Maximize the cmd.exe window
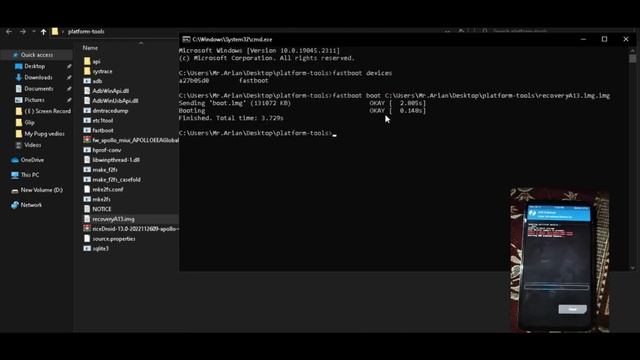The height and width of the screenshot is (360, 640). point(604,39)
